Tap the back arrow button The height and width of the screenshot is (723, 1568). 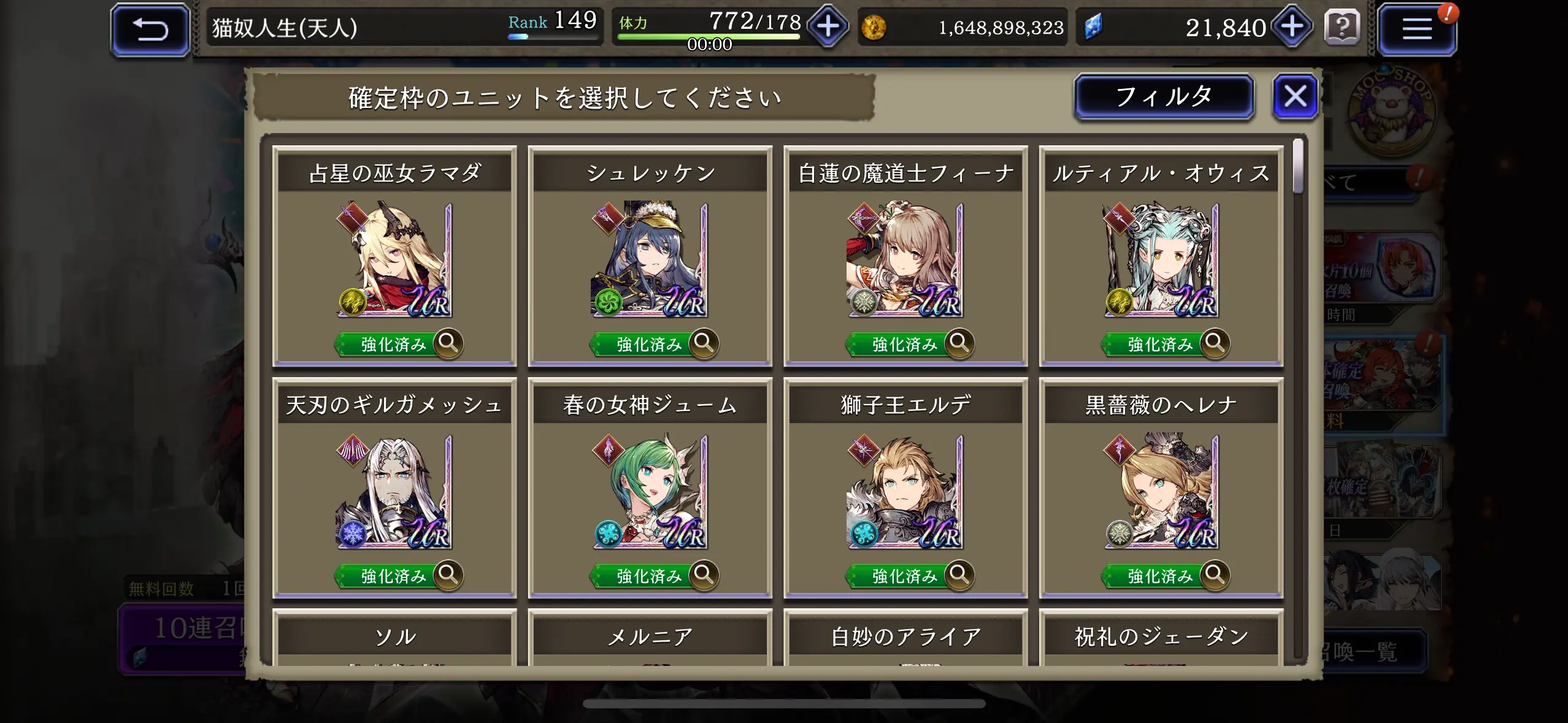(x=150, y=29)
